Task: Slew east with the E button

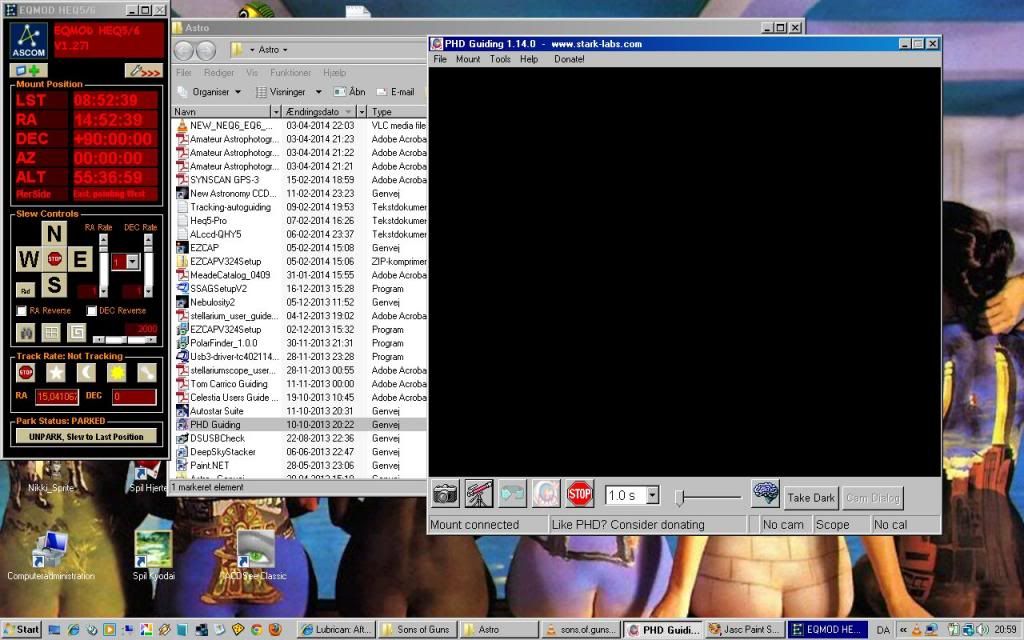Action: tap(80, 259)
